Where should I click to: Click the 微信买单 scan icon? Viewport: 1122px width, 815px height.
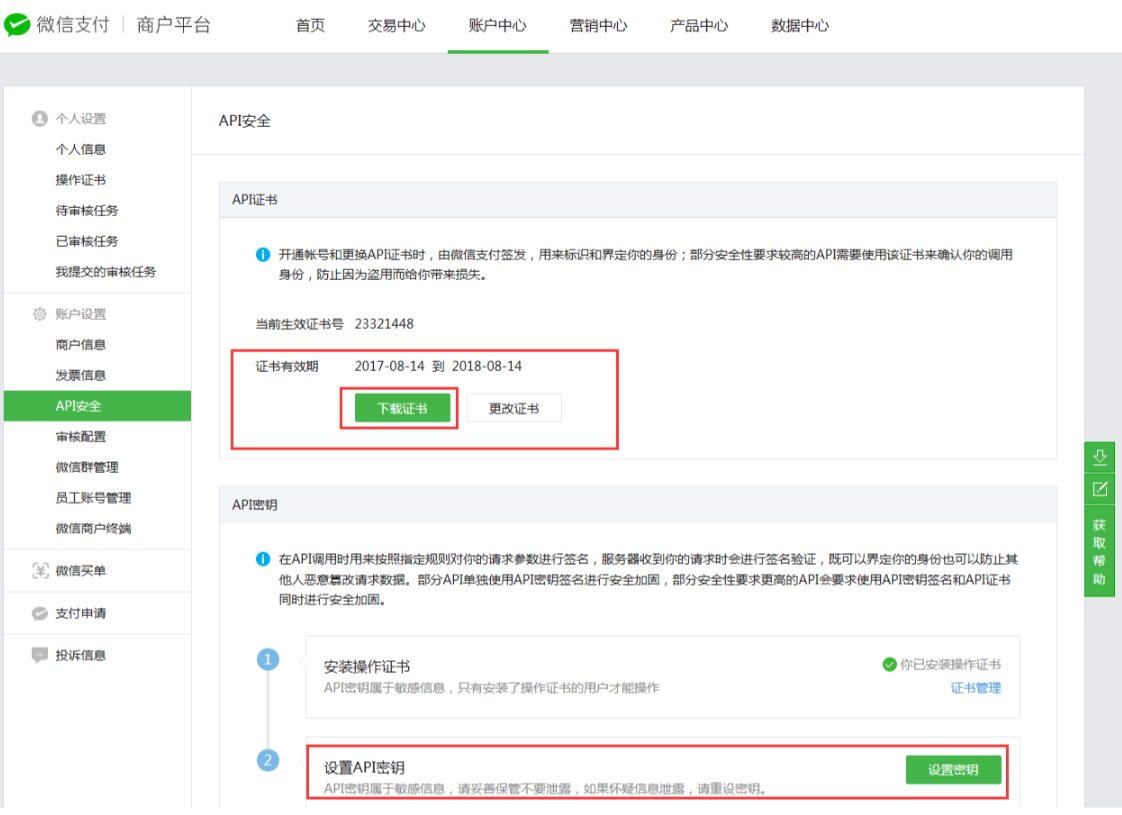40,570
